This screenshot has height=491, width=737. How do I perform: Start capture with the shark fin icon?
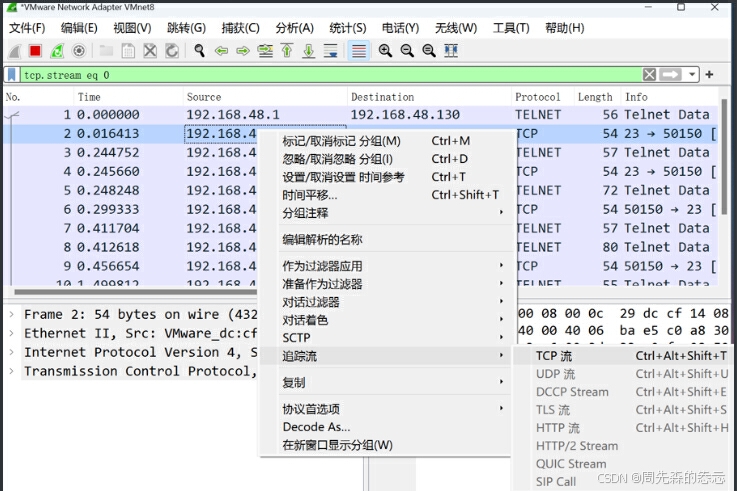click(x=14, y=51)
